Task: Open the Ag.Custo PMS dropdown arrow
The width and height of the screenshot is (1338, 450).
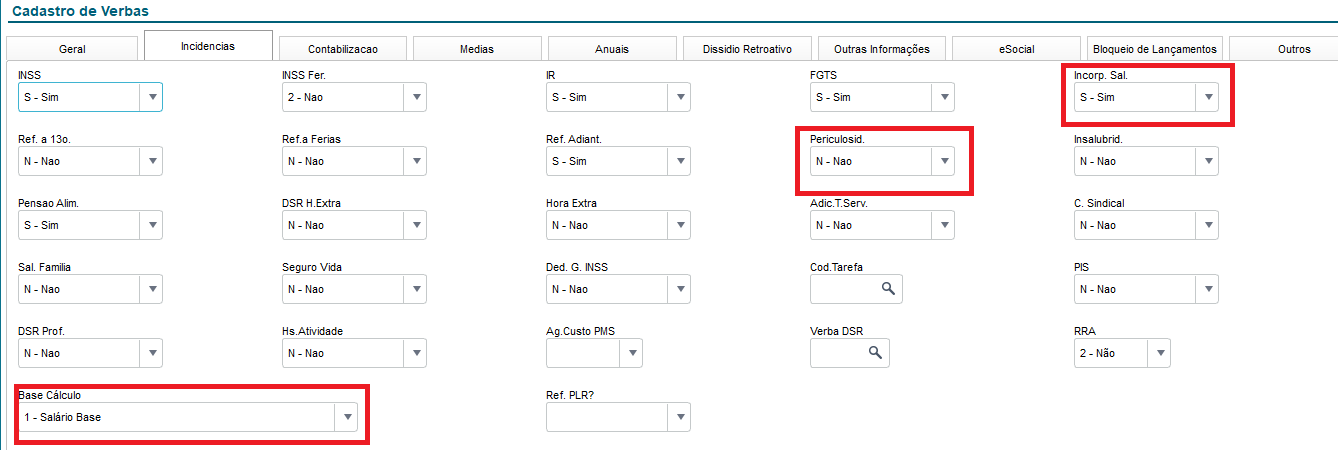Action: (632, 353)
